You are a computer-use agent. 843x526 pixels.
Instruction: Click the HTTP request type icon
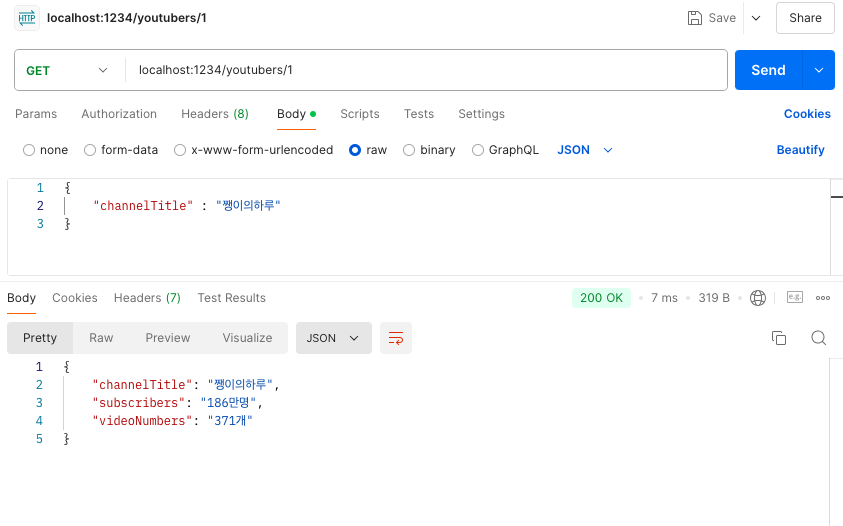tap(26, 18)
